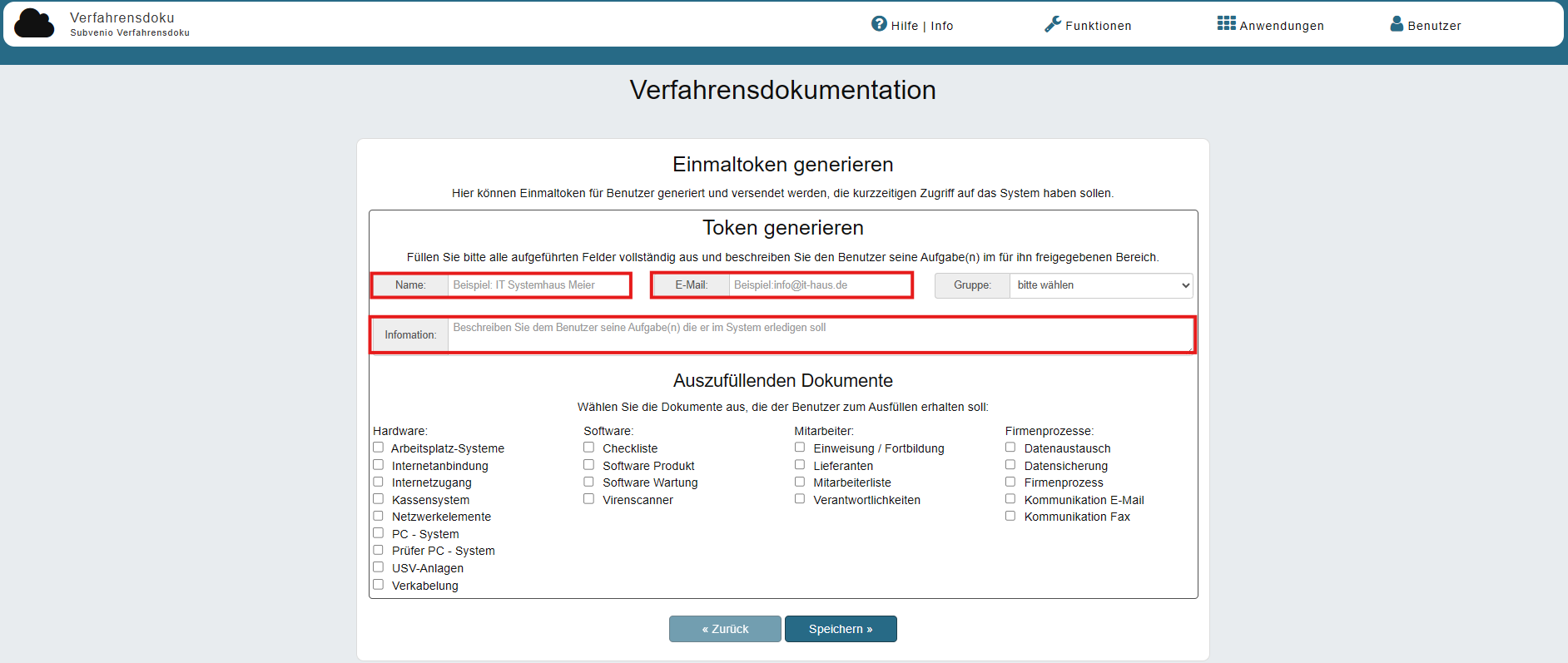Check the Einweisung / Fortbildung checkbox
Viewport: 1568px width, 663px height.
click(x=800, y=448)
